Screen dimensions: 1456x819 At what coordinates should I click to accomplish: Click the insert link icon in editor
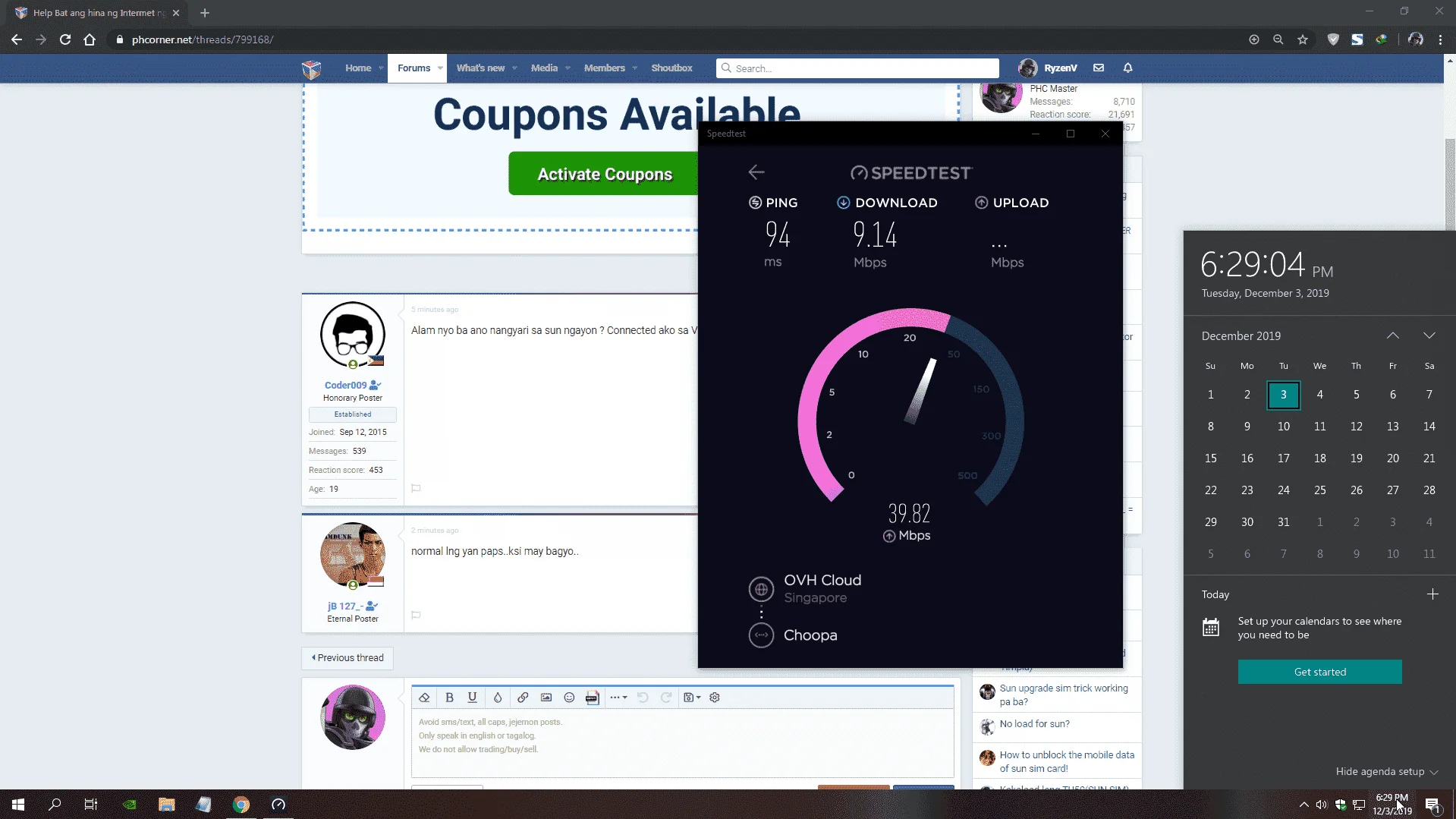523,698
